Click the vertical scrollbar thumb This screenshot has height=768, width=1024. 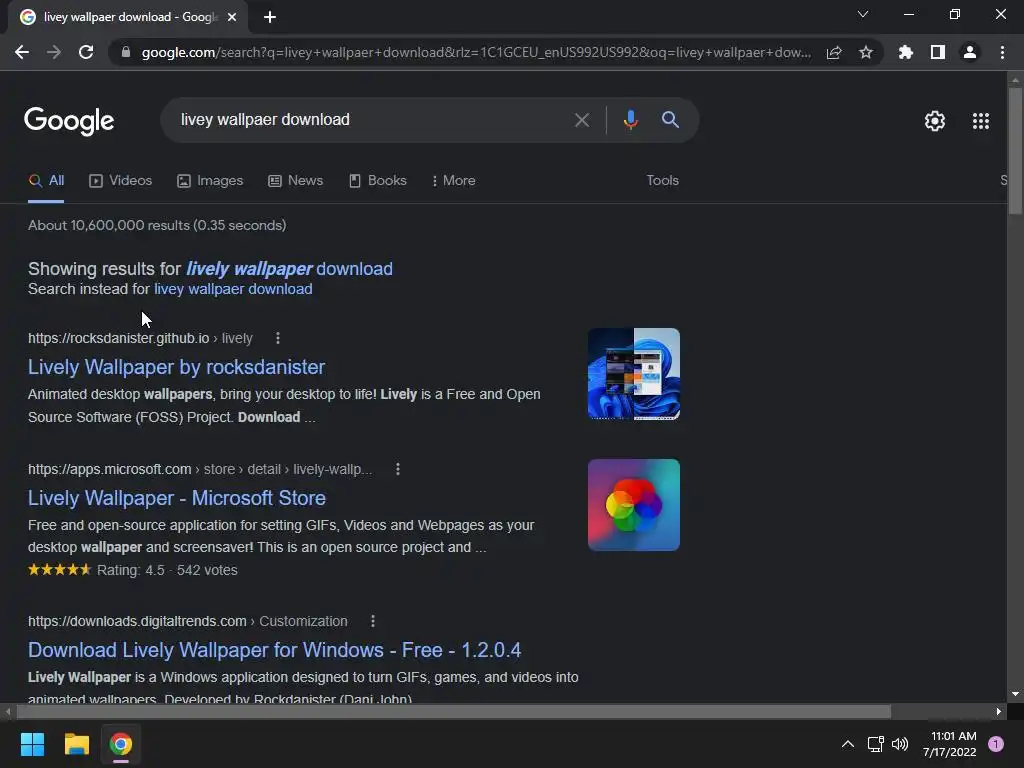pyautogui.click(x=1015, y=150)
